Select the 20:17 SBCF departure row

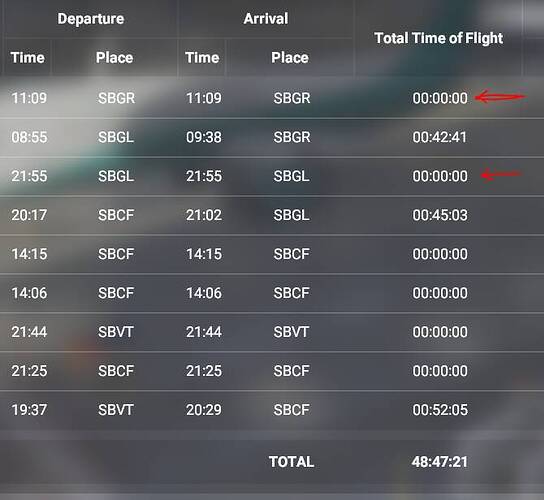272,215
